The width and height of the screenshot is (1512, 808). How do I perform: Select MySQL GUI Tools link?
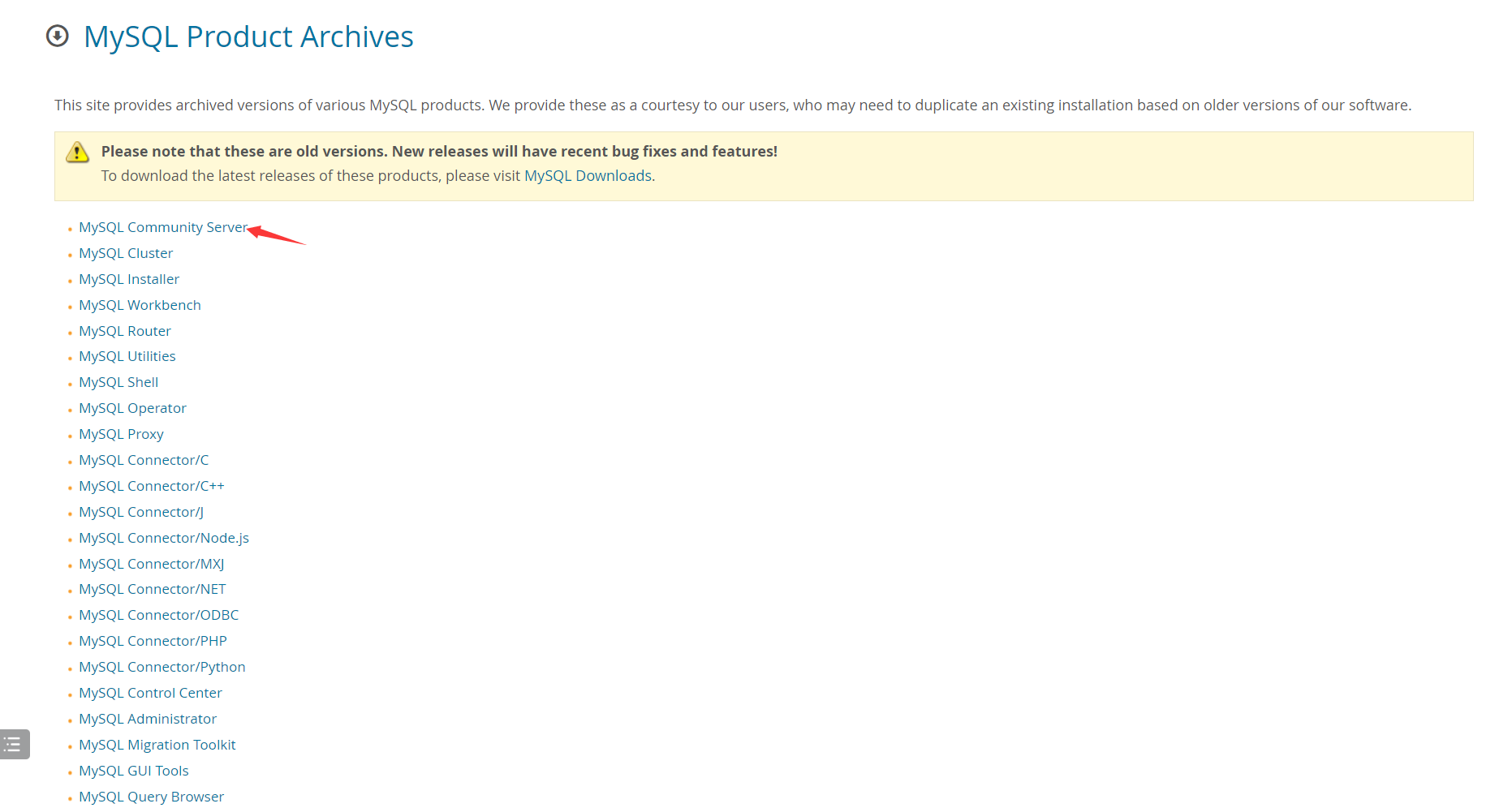(134, 771)
